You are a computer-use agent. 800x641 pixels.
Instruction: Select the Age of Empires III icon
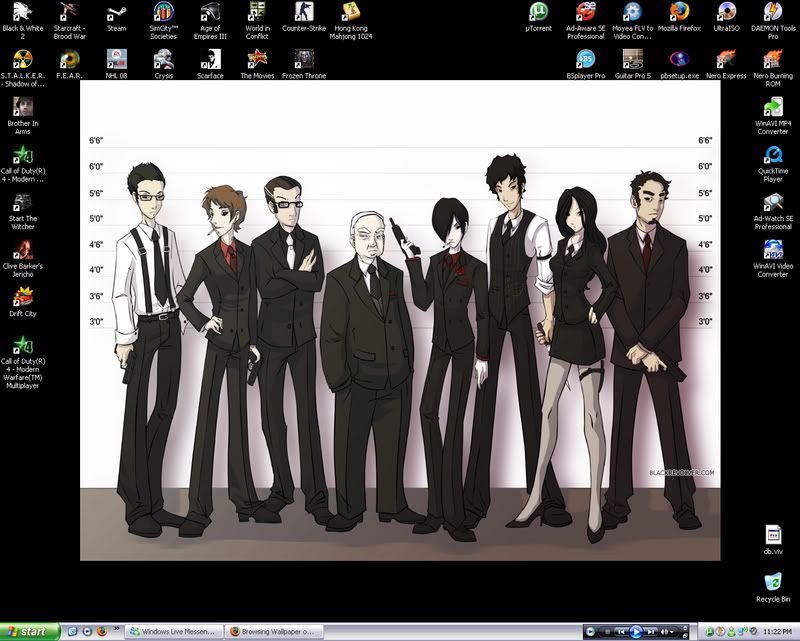click(x=210, y=20)
